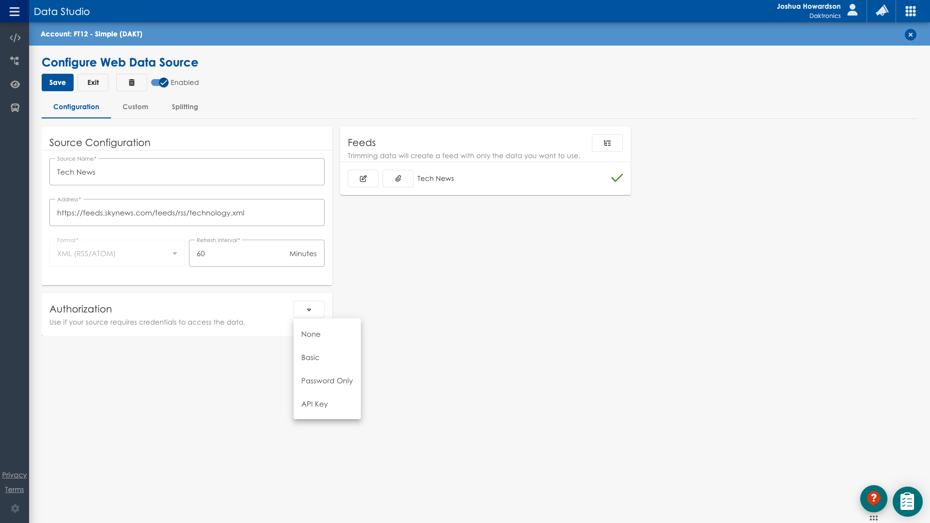Select API Key authorization option

coord(315,404)
